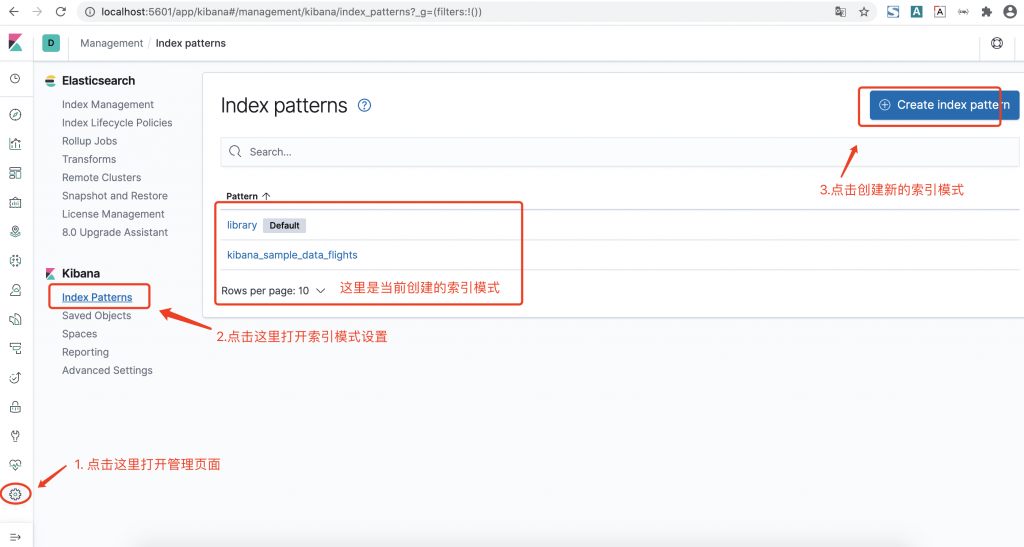The height and width of the screenshot is (547, 1024).
Task: Click the Index patterns help question icon
Action: 364,105
